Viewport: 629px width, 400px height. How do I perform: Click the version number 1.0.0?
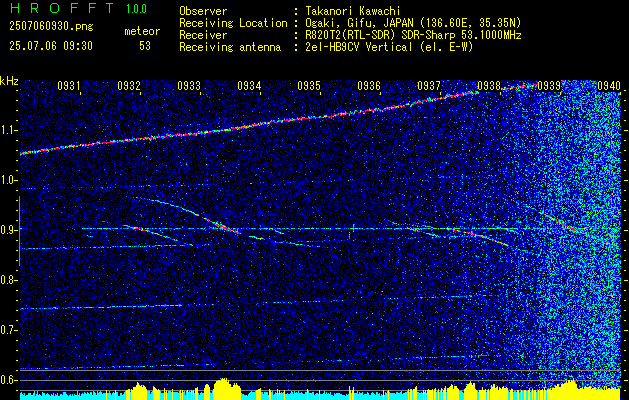point(136,8)
